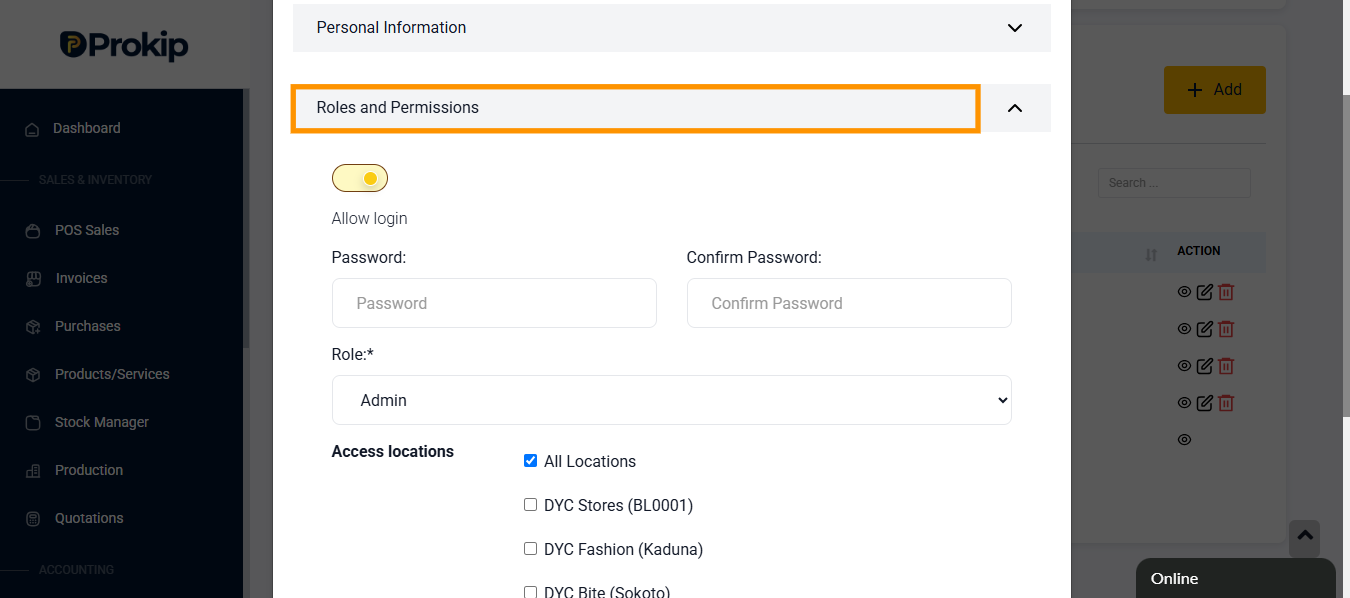The image size is (1350, 598).
Task: Click the Prokip logo
Action: pyautogui.click(x=124, y=45)
